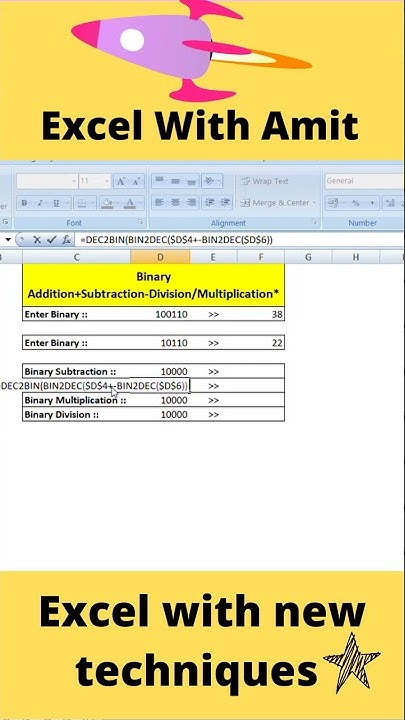
Task: Select the 'Binary Multiplication ::' label cell
Action: pos(77,400)
